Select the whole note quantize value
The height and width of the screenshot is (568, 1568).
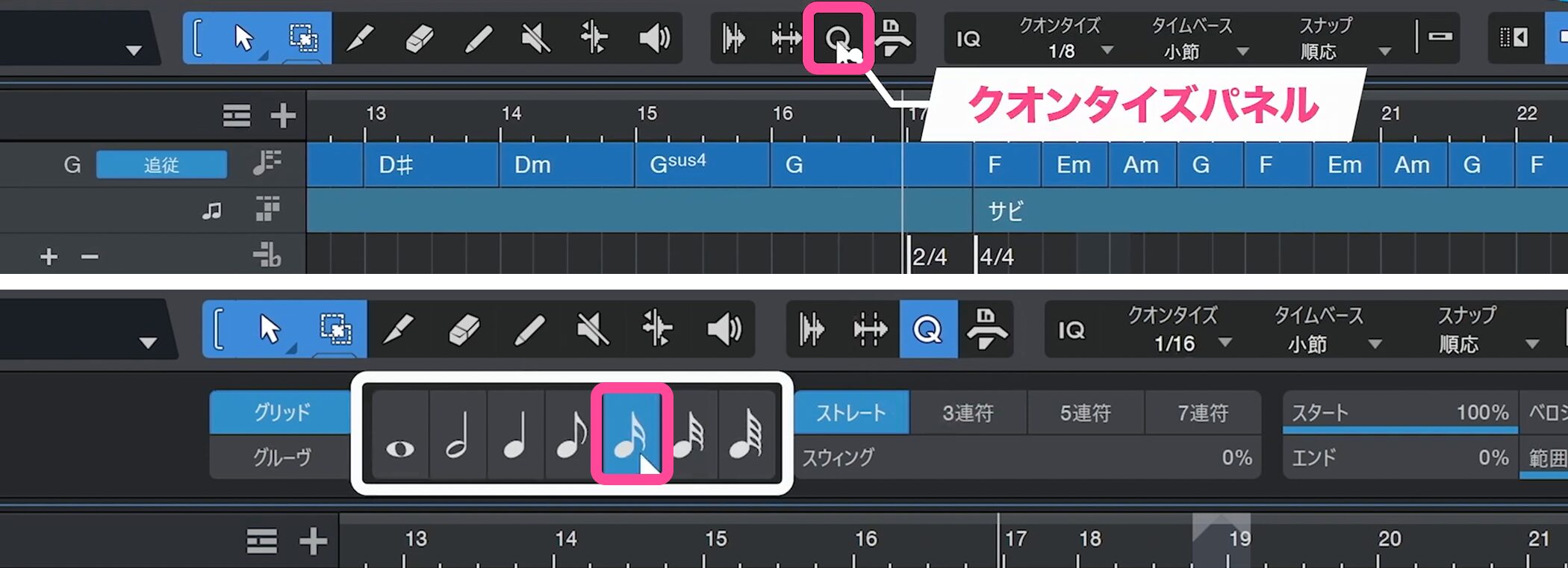(x=400, y=435)
